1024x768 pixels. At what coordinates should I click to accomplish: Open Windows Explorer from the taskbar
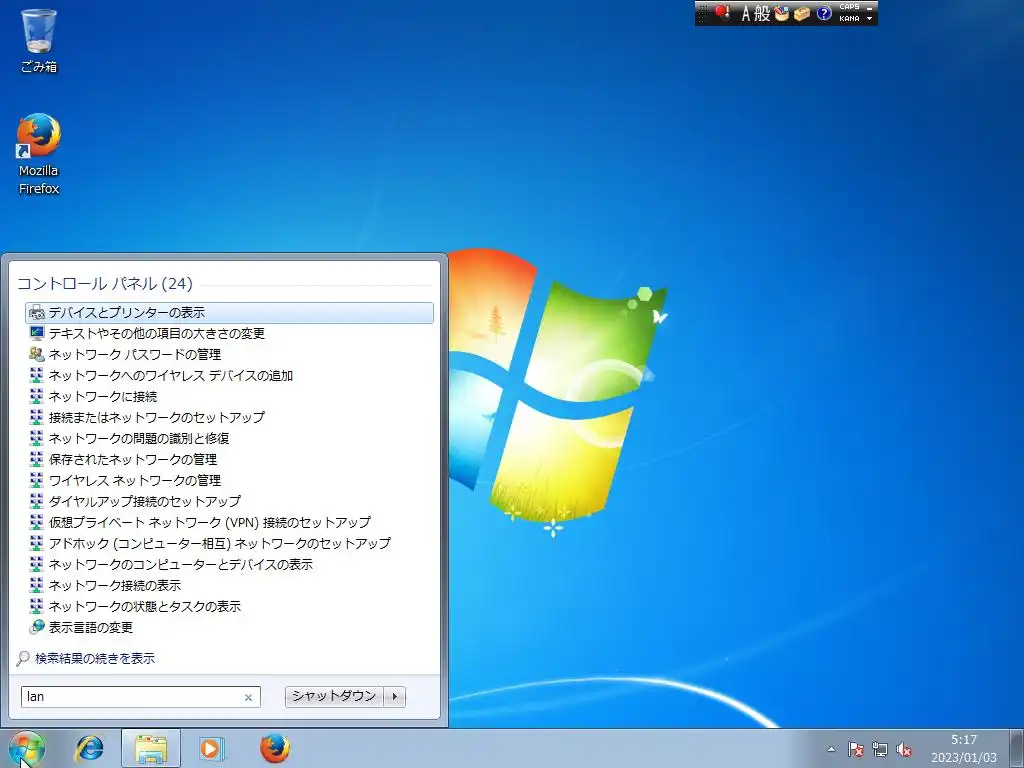tap(151, 748)
